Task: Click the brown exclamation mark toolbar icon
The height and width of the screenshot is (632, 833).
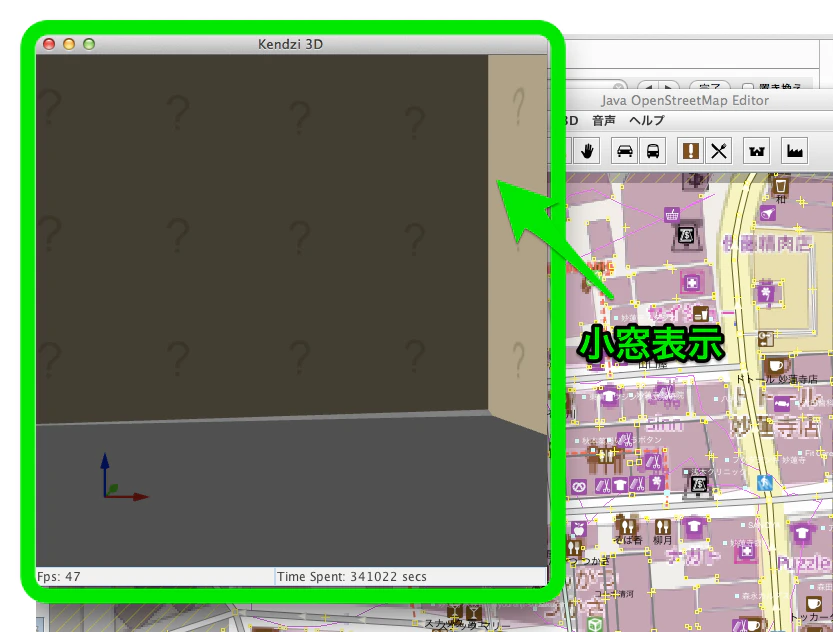Action: (x=690, y=151)
